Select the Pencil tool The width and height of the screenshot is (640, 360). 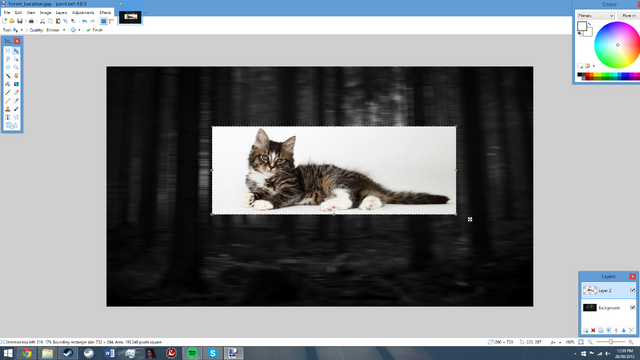tap(8, 100)
